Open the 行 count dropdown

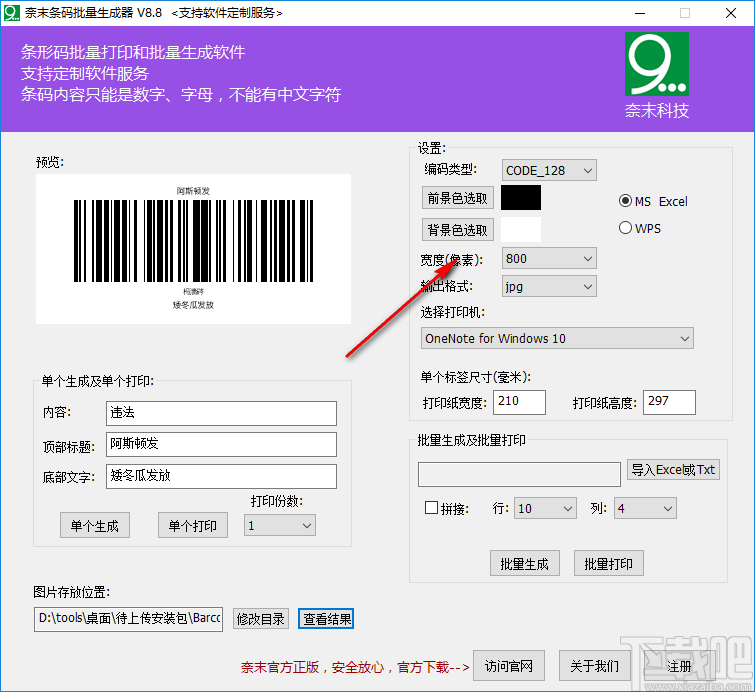click(x=545, y=509)
